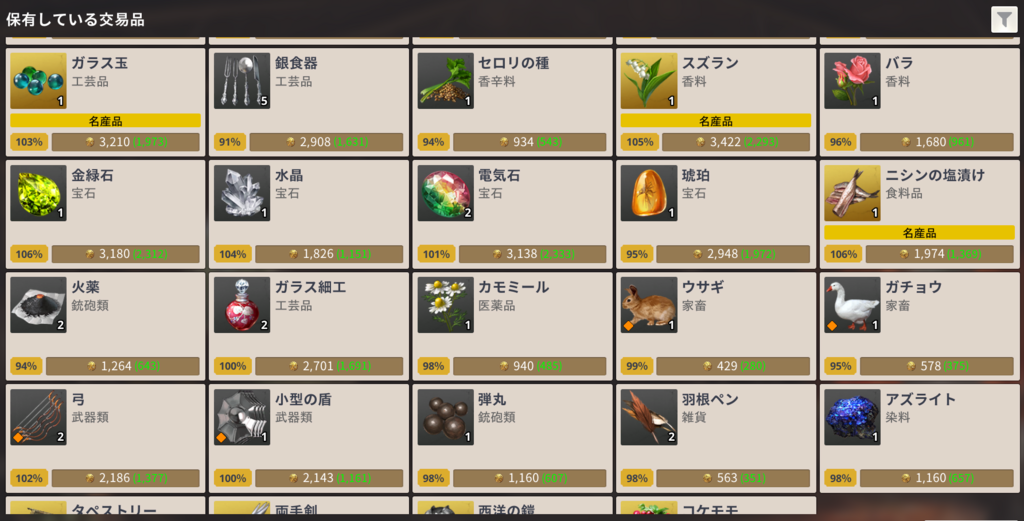1024x521 pixels.
Task: Click the ガラス細工 price bar showing 2,701
Action: 329,366
